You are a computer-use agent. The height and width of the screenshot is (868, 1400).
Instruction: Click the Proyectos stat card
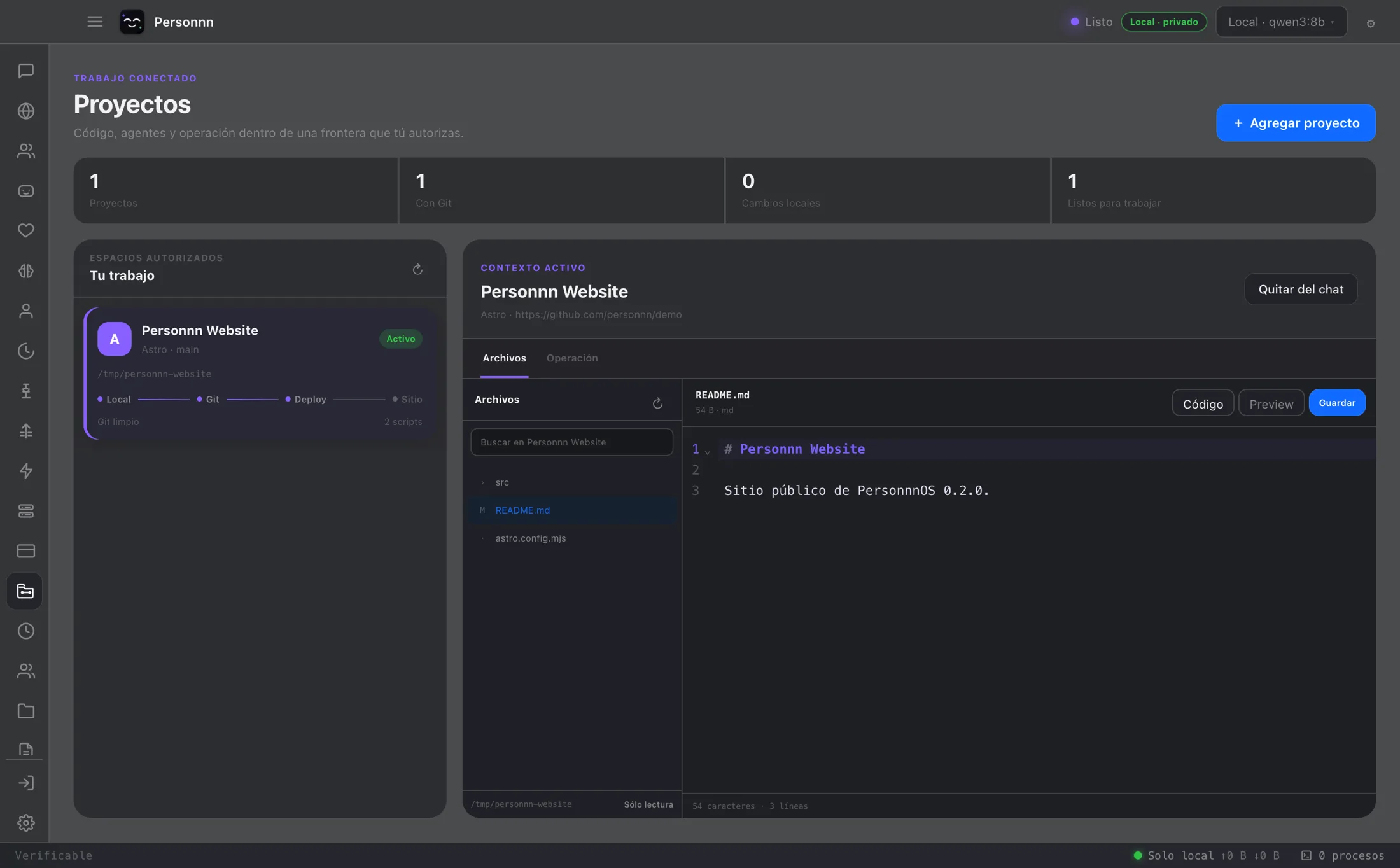coord(235,190)
